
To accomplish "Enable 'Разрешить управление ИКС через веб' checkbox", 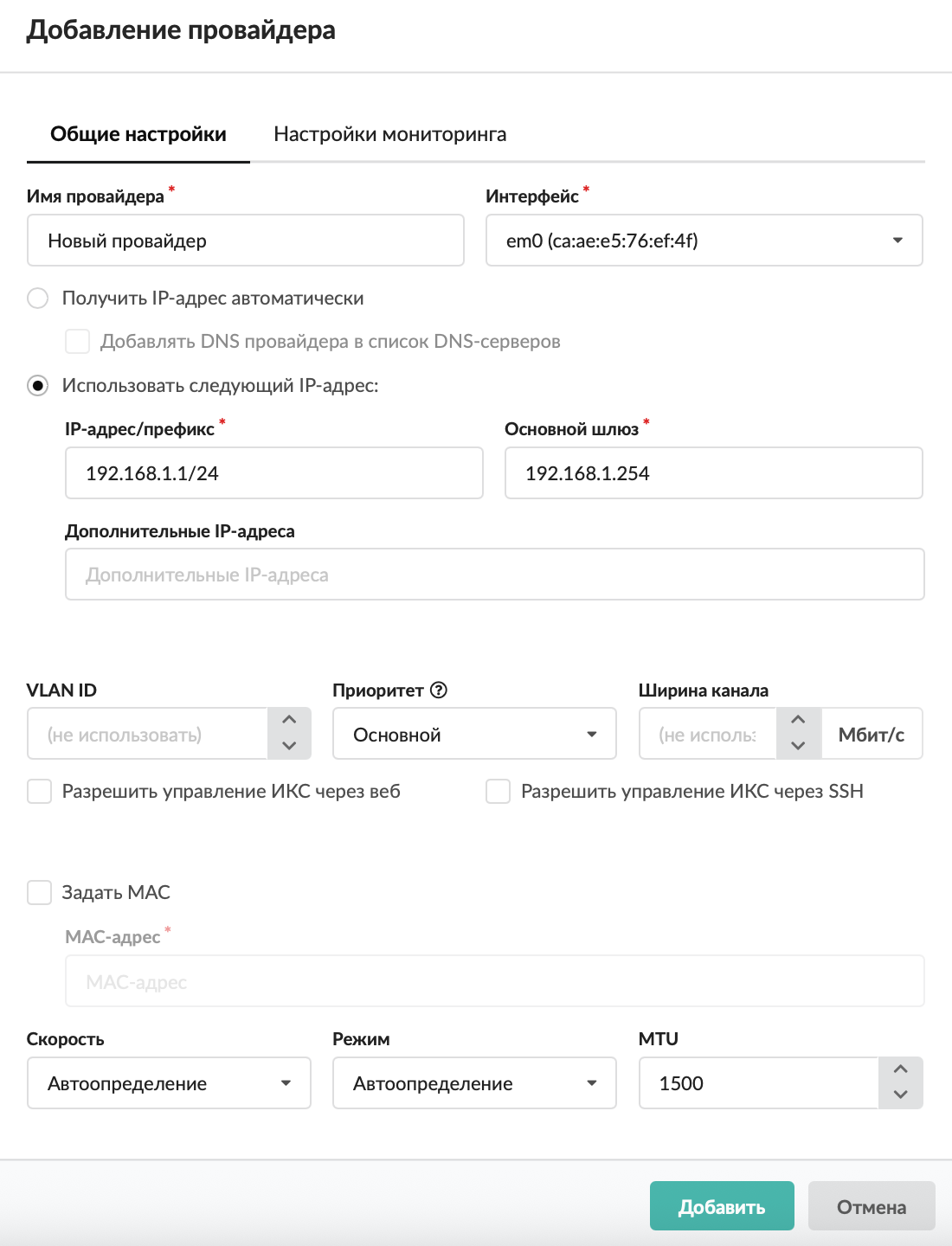I will click(40, 792).
